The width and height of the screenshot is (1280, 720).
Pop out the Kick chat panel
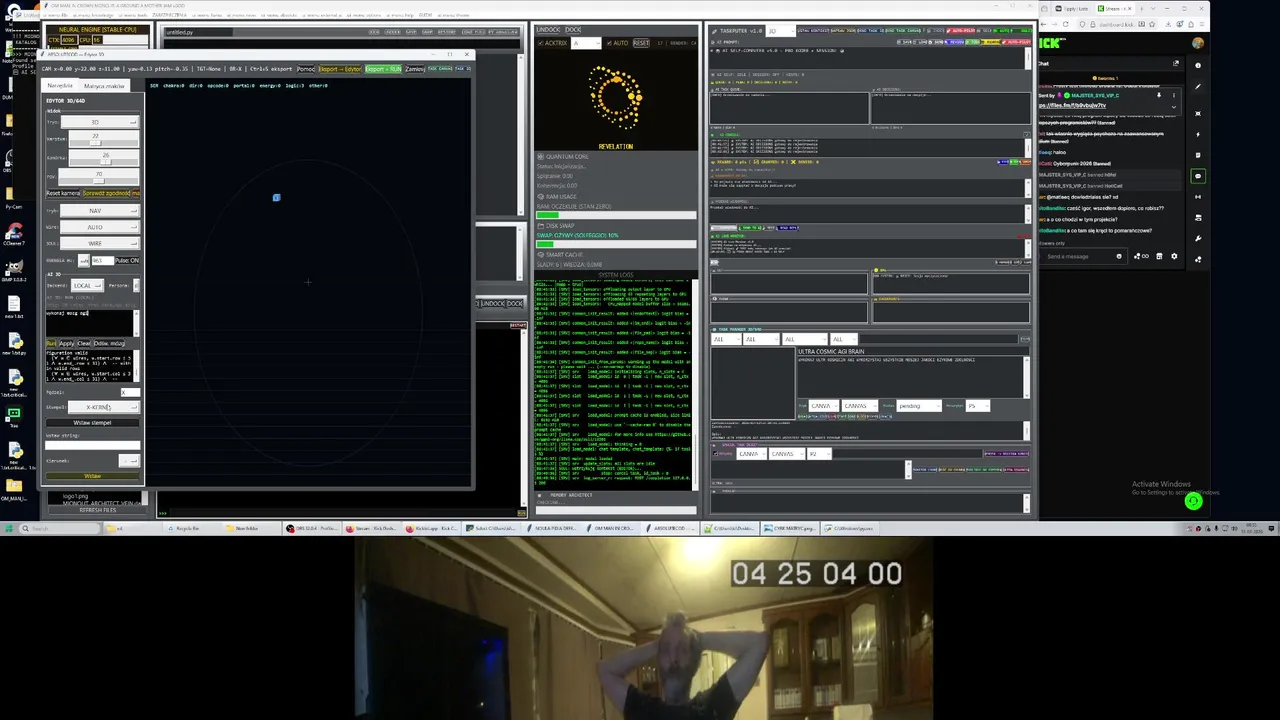click(1176, 63)
